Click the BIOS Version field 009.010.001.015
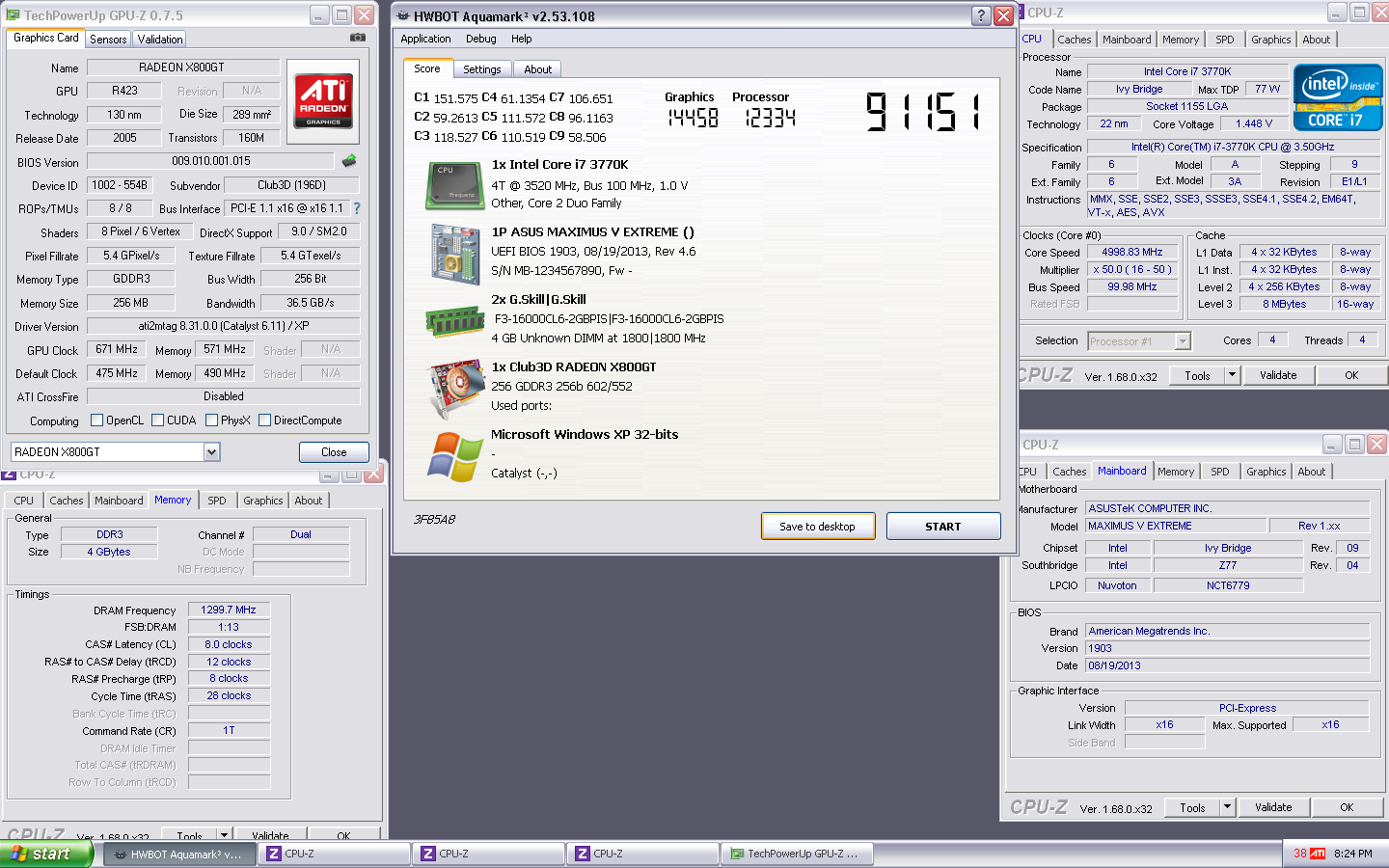This screenshot has height=868, width=1389. (210, 161)
